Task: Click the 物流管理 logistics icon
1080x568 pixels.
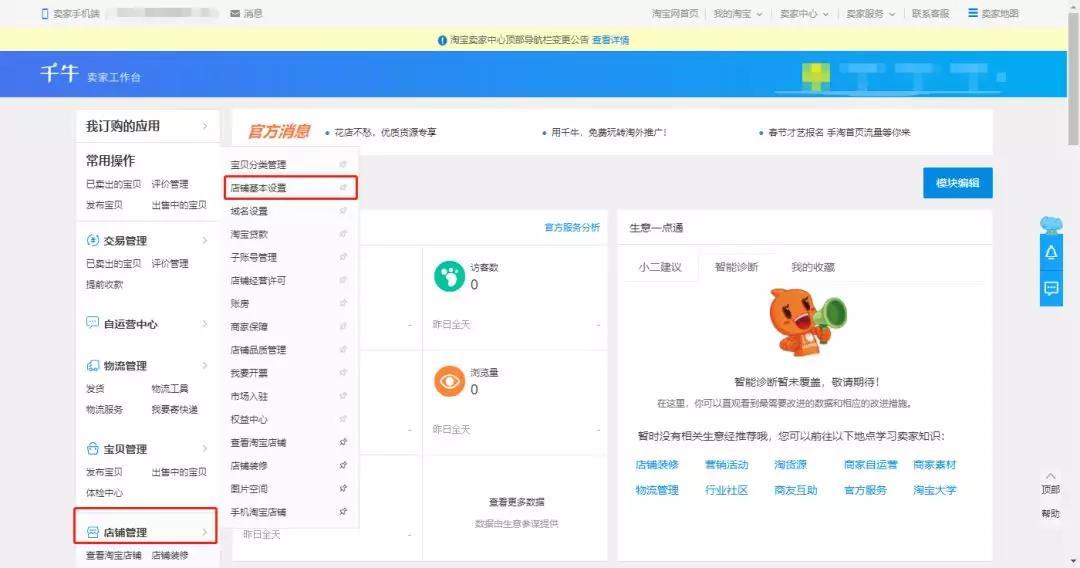Action: [x=92, y=366]
